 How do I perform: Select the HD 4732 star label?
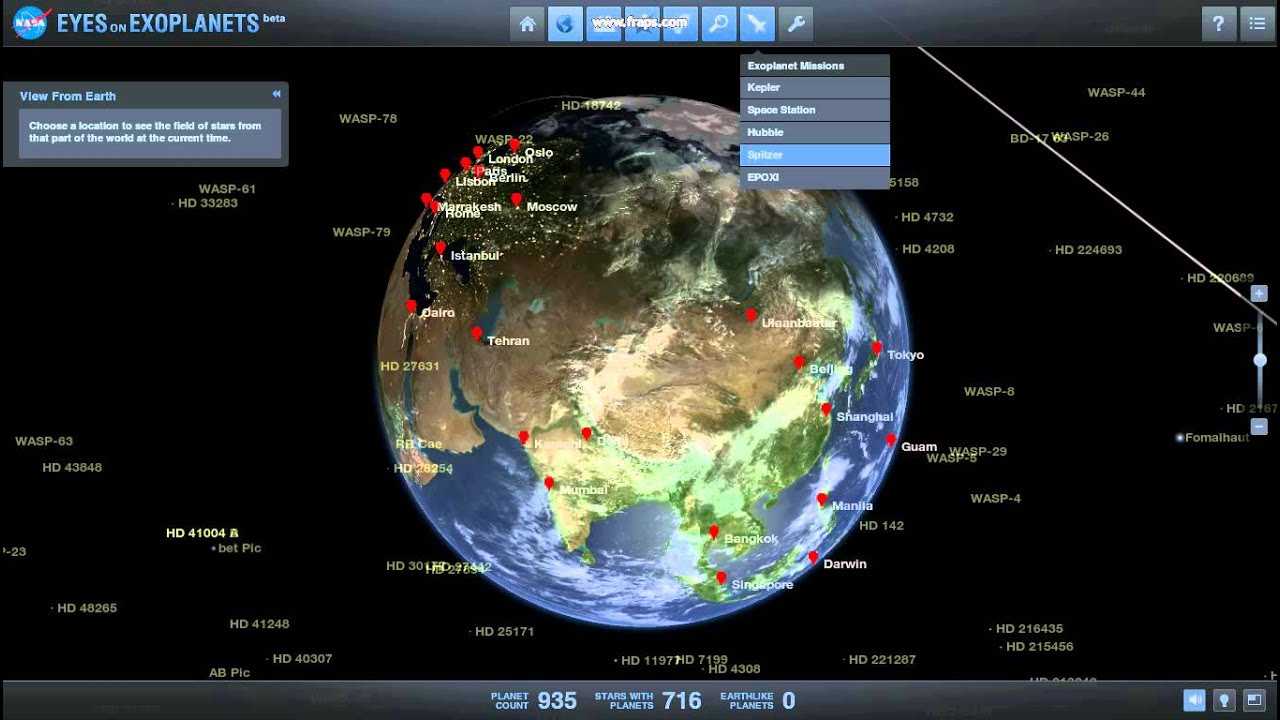pyautogui.click(x=927, y=217)
